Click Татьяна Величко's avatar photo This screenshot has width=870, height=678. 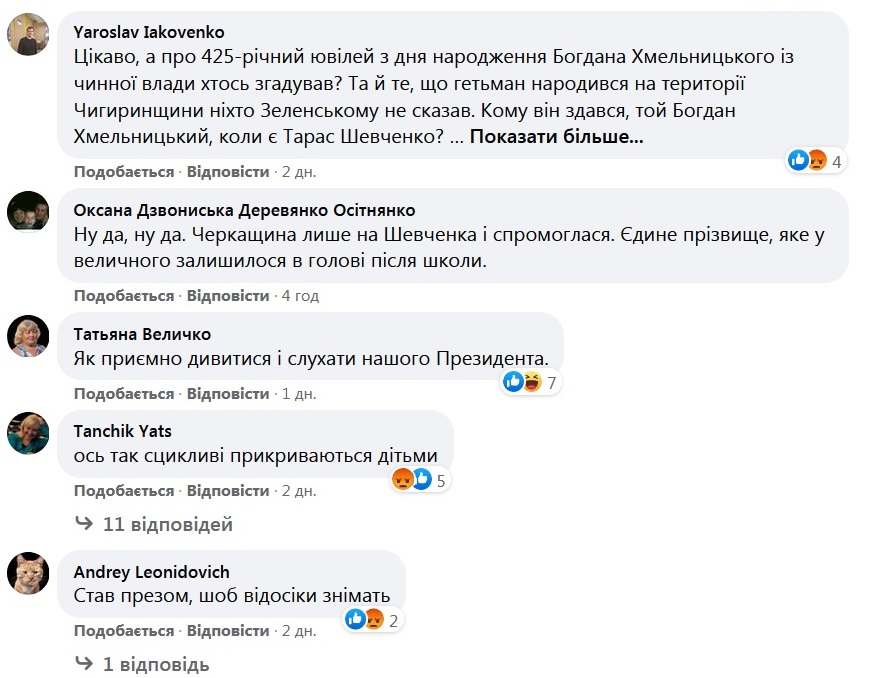[x=28, y=335]
